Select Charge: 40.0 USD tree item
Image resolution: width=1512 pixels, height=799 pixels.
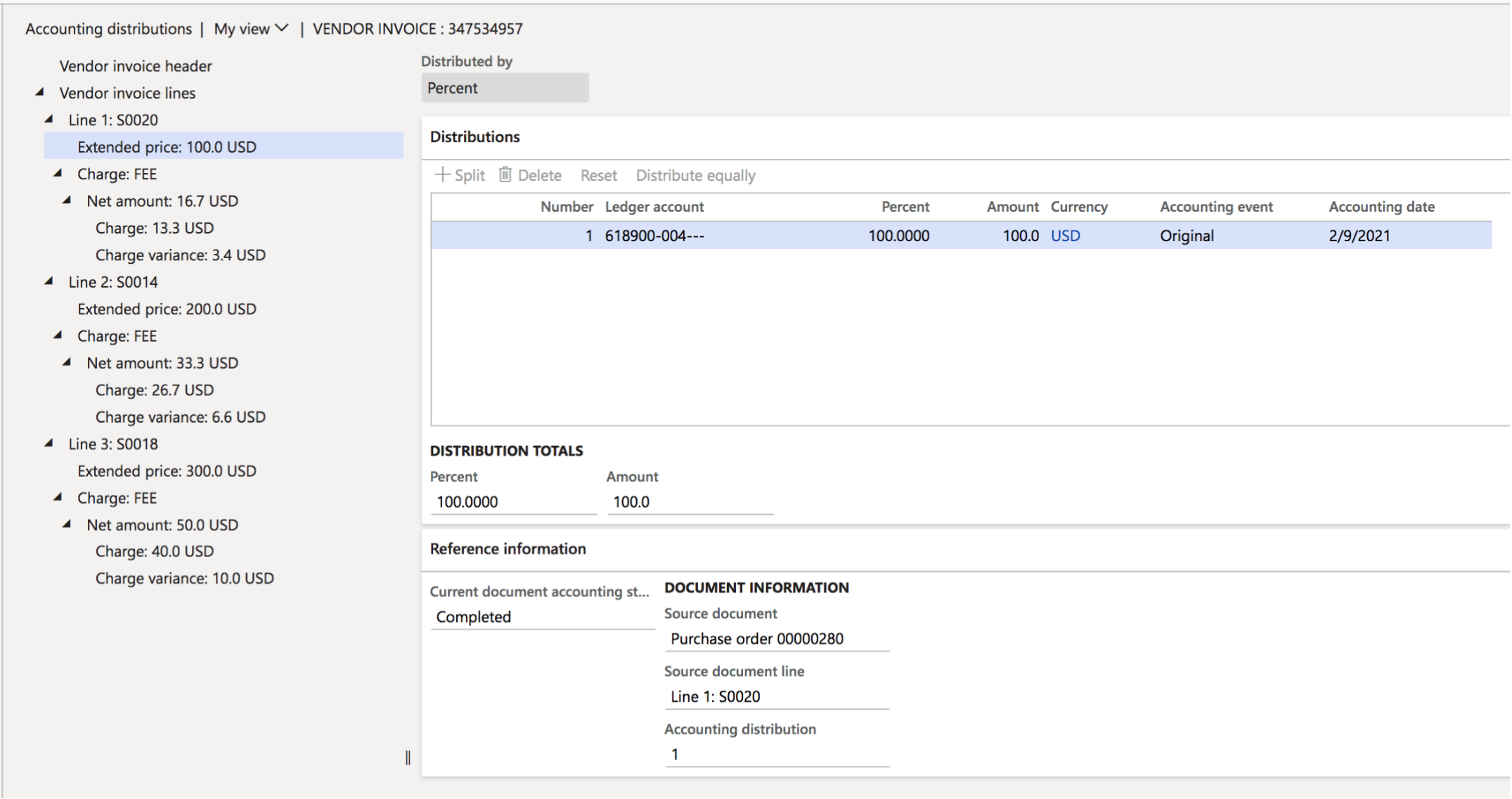pos(155,551)
